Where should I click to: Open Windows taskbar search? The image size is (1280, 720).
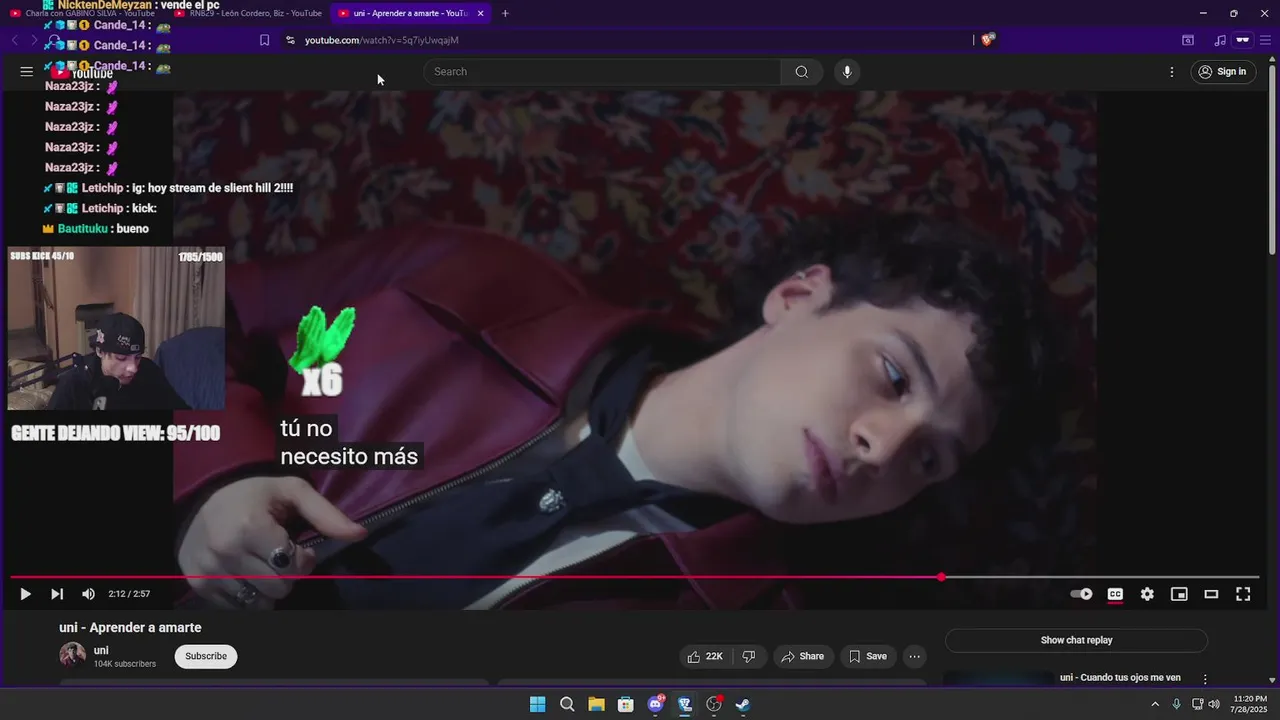click(x=567, y=704)
